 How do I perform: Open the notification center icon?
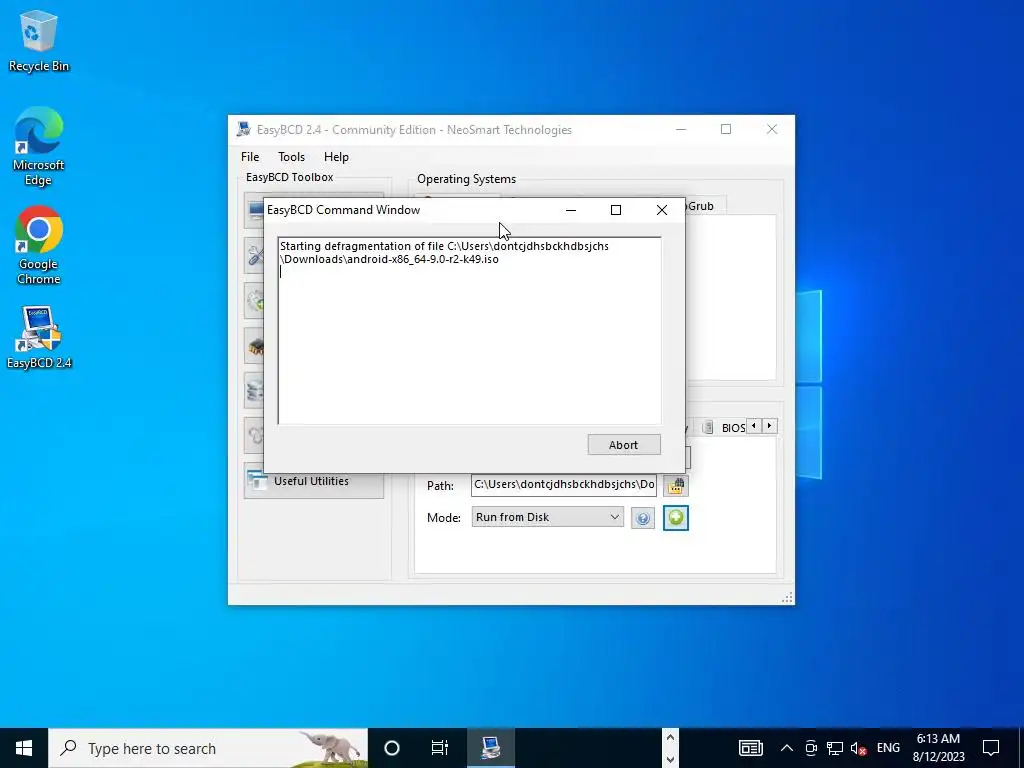[x=991, y=748]
